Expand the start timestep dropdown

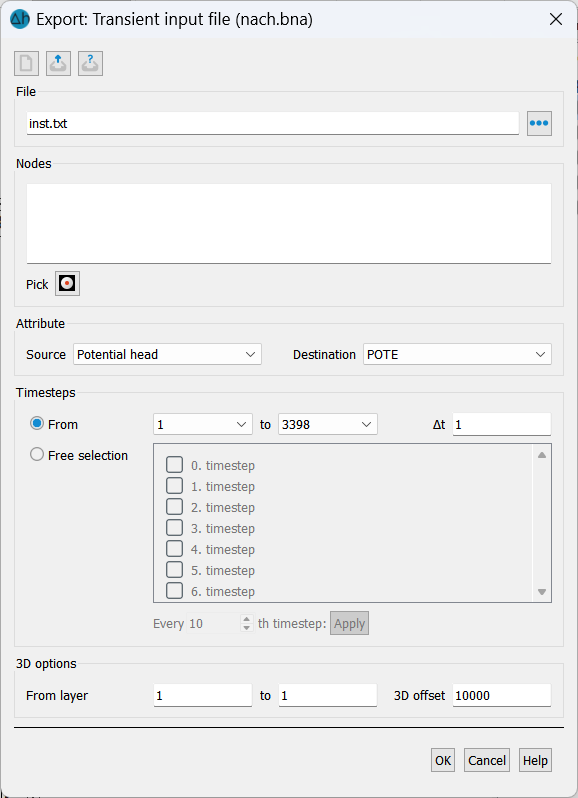pos(203,424)
